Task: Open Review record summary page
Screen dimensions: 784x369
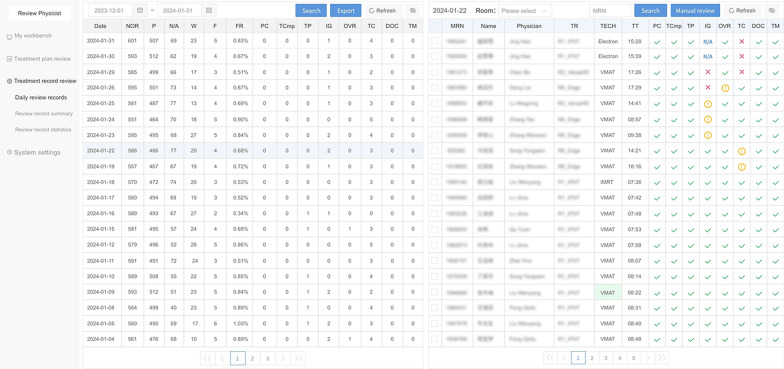Action: [x=44, y=114]
